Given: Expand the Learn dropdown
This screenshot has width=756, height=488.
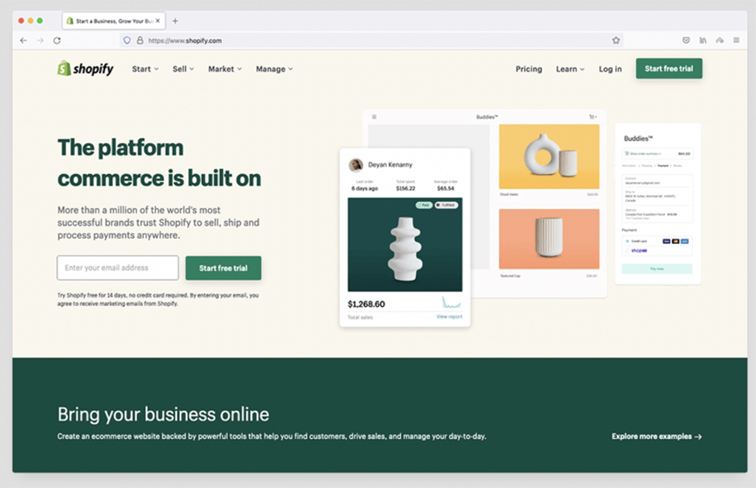Looking at the screenshot, I should point(570,69).
